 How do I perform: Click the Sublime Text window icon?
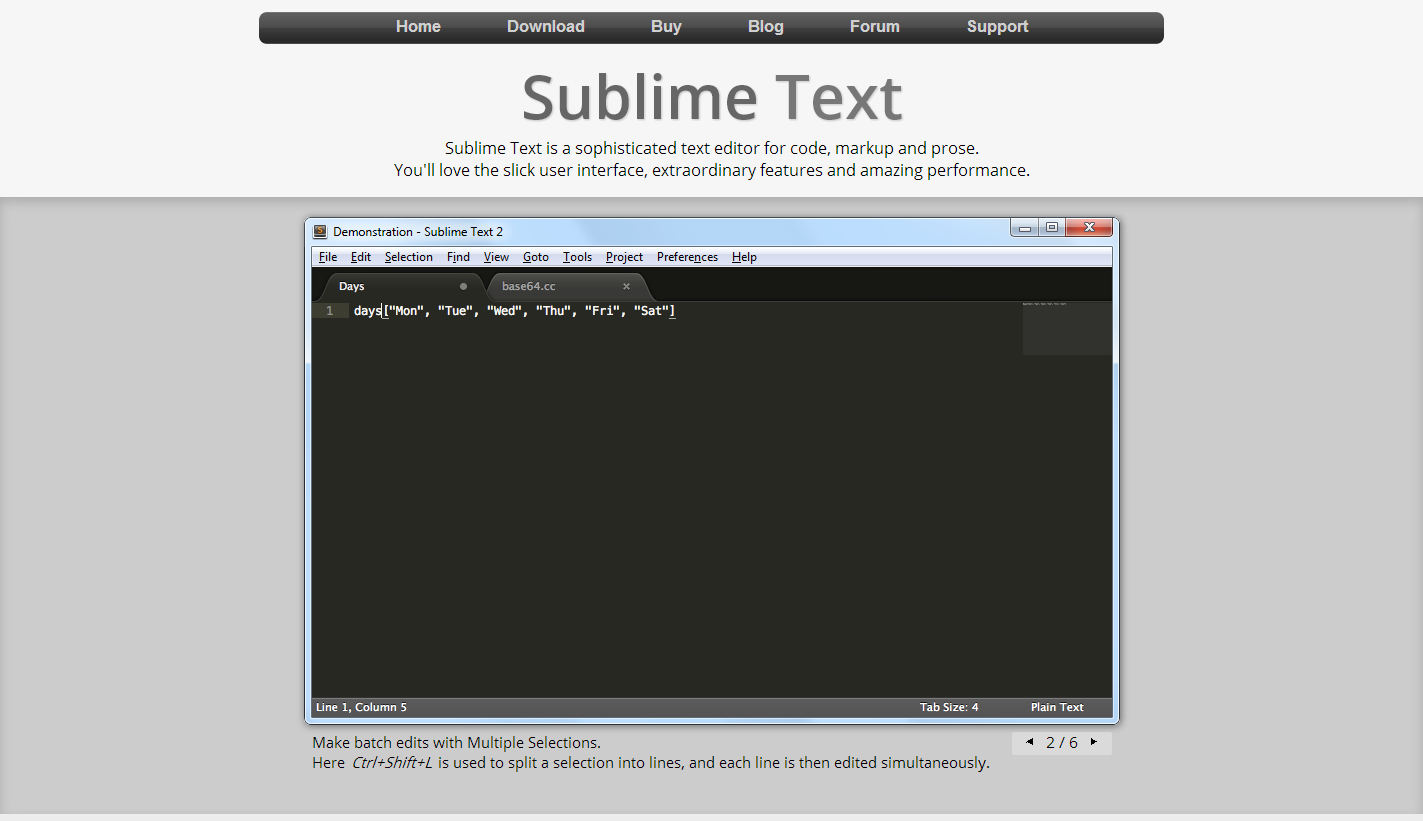click(320, 231)
